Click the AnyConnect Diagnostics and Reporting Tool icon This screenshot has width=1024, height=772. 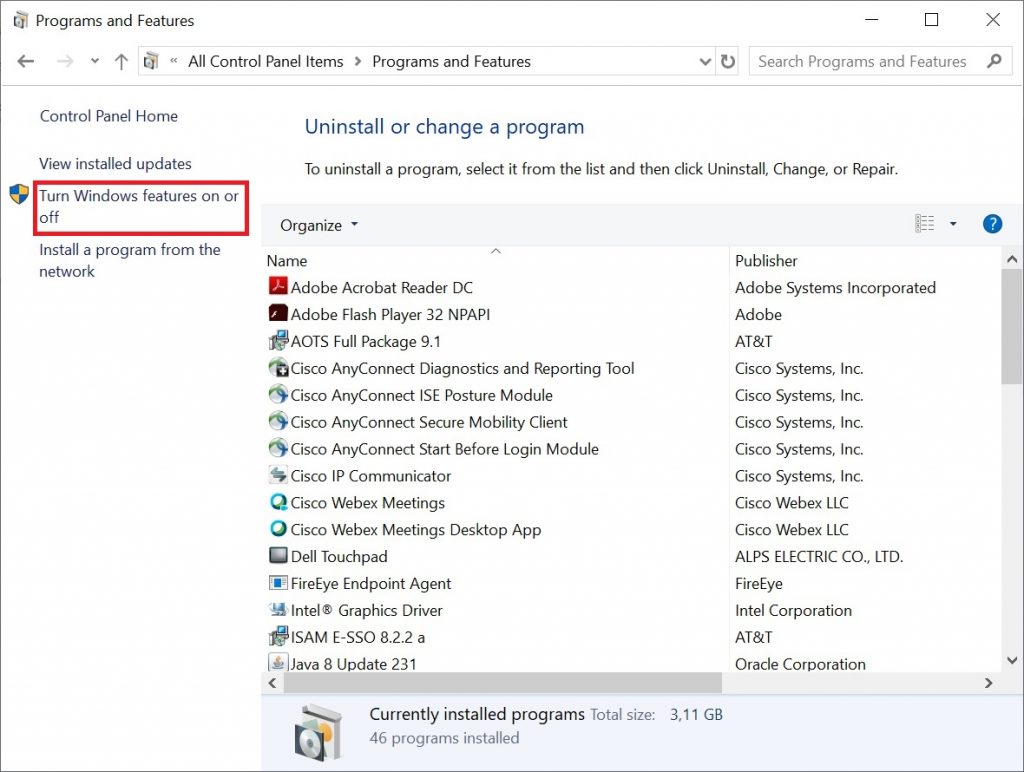click(x=278, y=367)
